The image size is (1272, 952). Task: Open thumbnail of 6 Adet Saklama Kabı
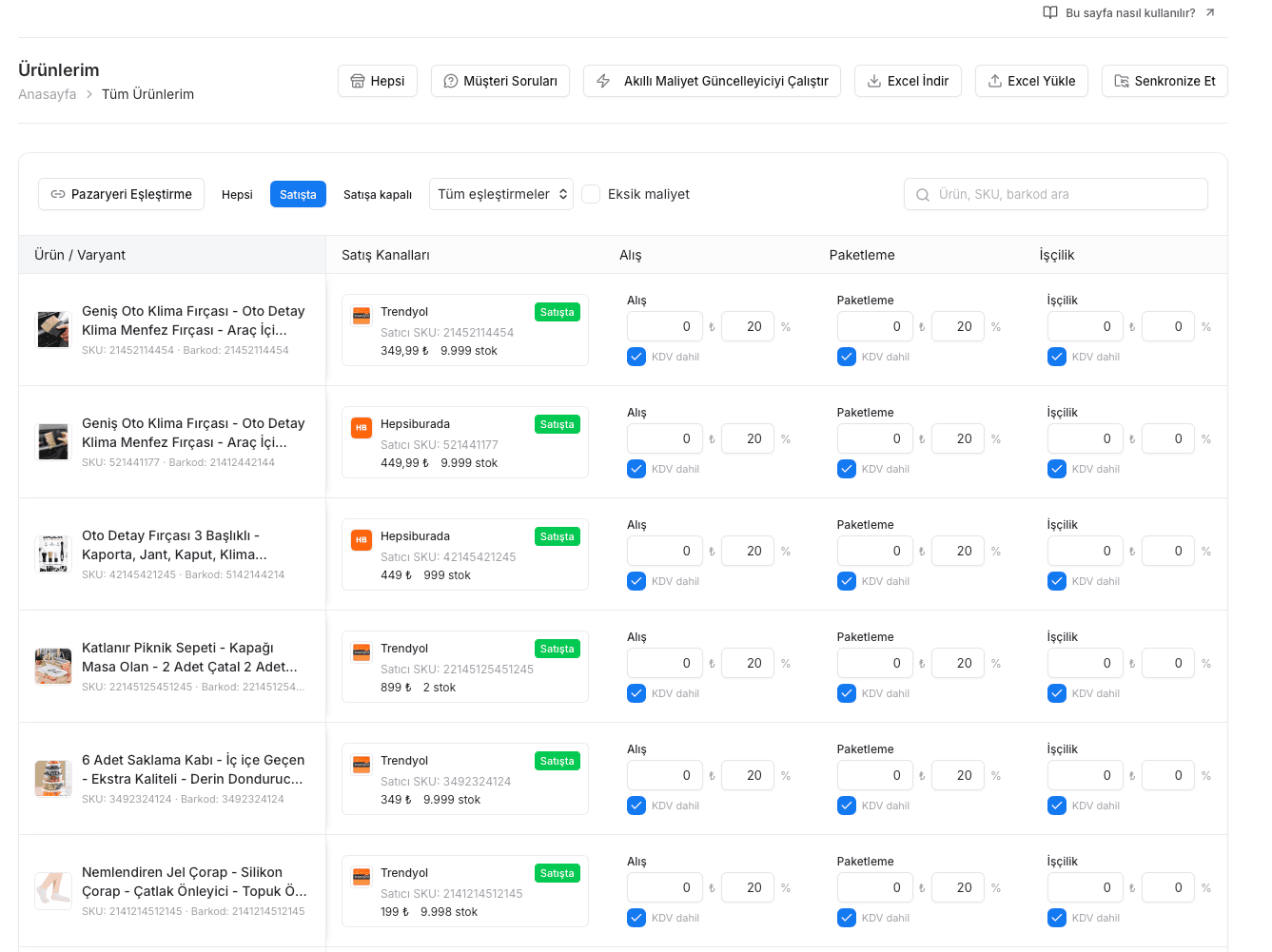coord(53,779)
